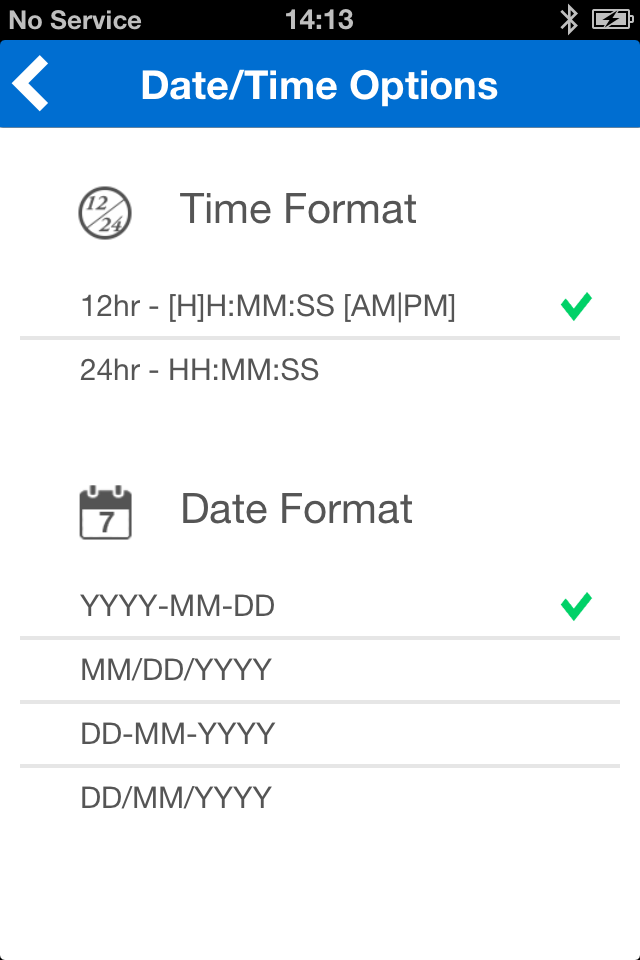
Task: Tap the battery charging indicator
Action: point(611,19)
